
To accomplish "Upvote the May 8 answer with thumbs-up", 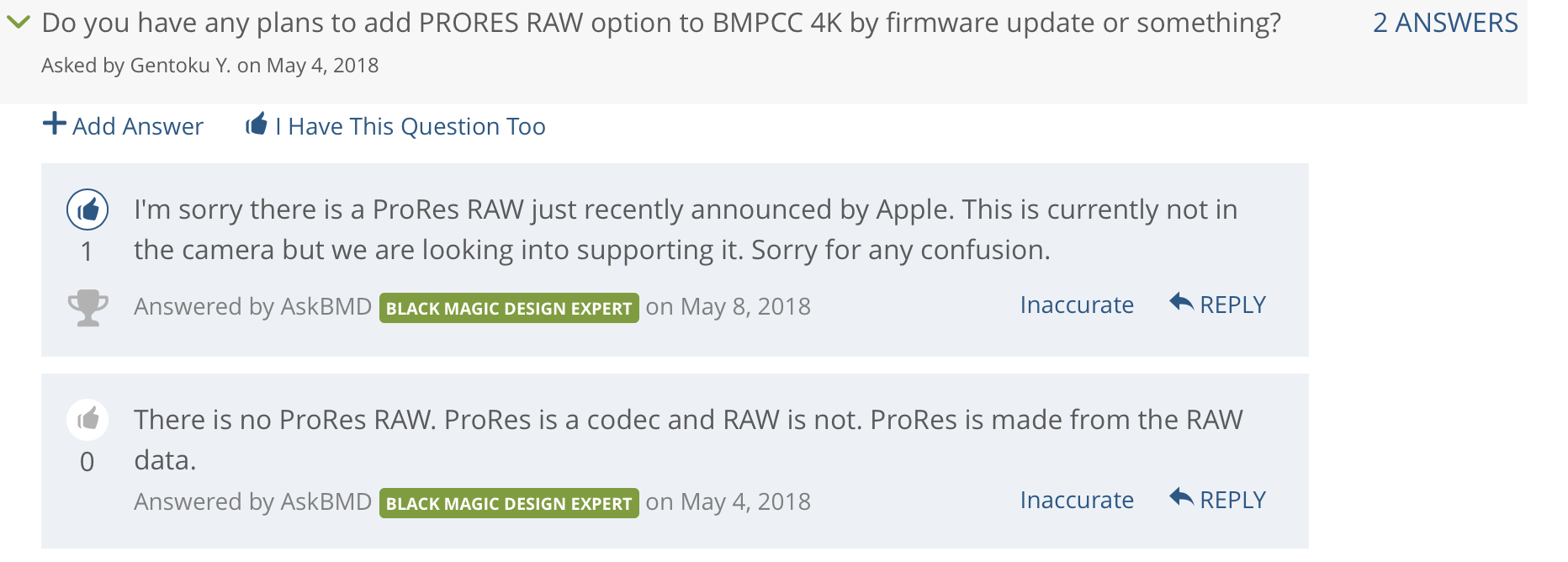I will click(x=87, y=209).
